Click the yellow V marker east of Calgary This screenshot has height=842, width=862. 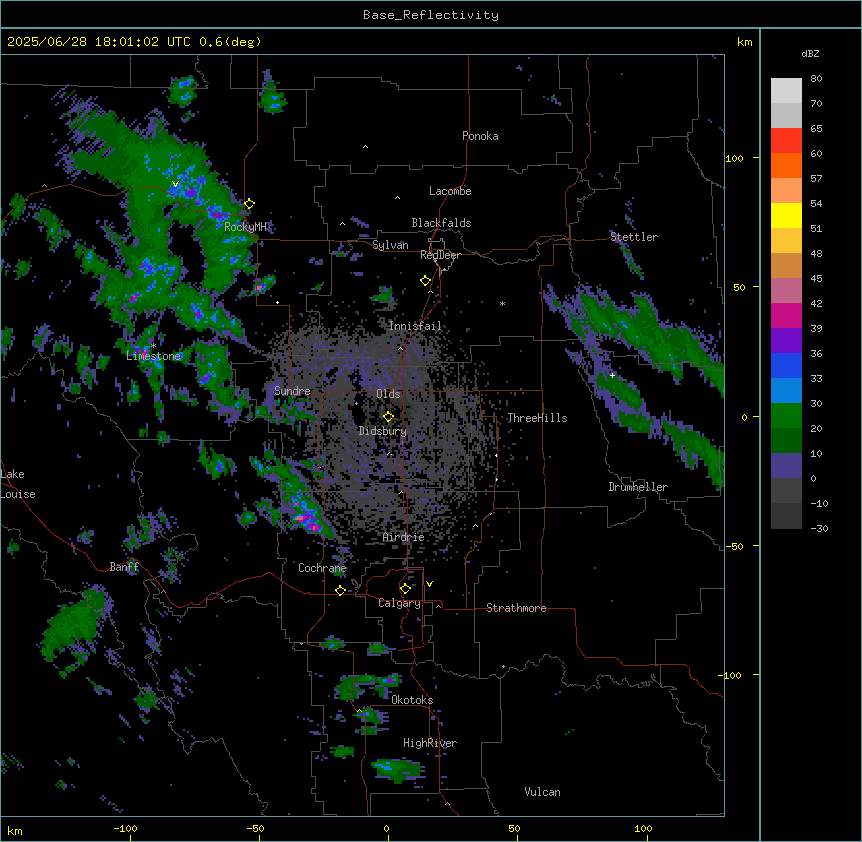[x=429, y=584]
